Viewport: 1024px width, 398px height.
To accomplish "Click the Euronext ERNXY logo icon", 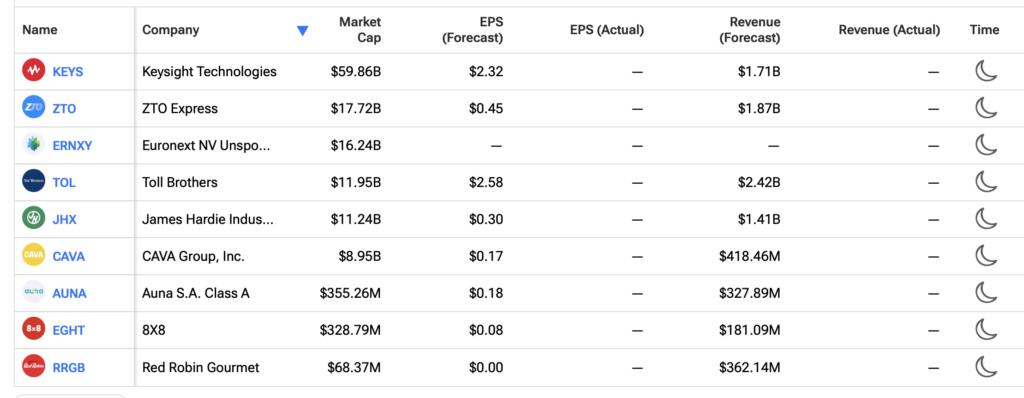I will (x=33, y=144).
